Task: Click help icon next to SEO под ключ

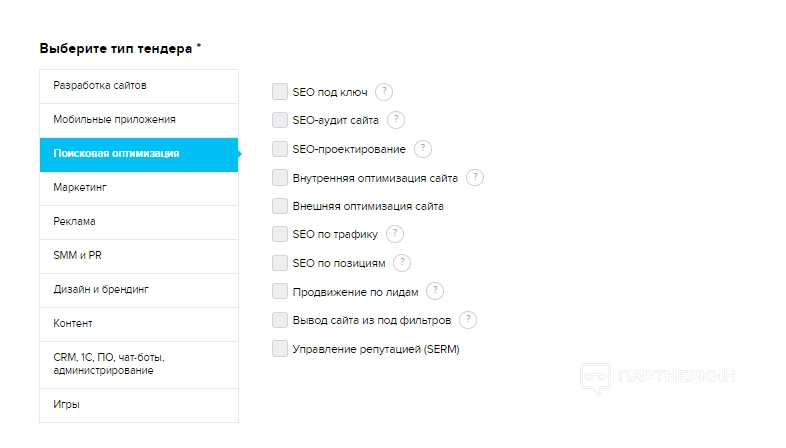Action: tap(384, 92)
